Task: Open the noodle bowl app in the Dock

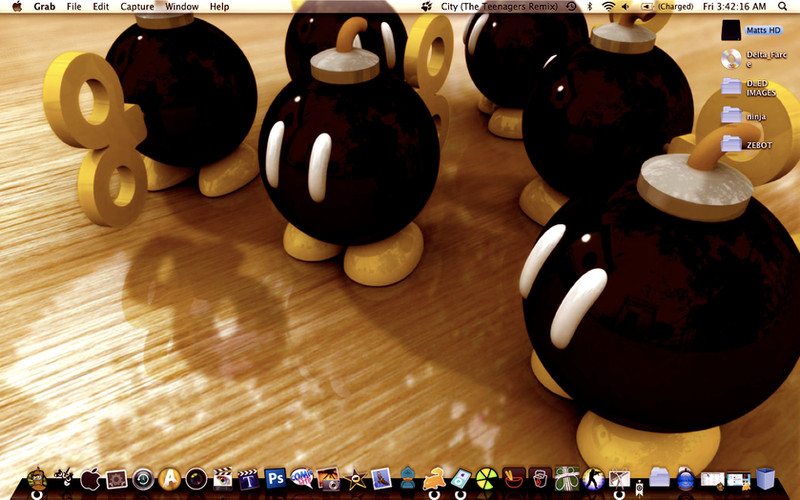Action: [513, 478]
